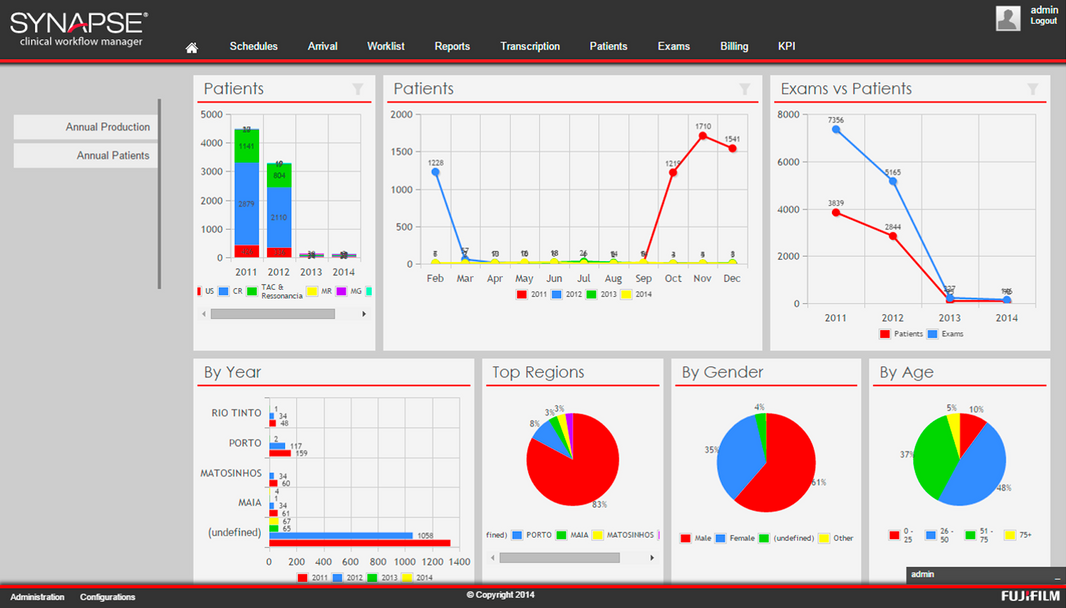Minimize the admin chat bar
This screenshot has height=608, width=1066.
[x=1057, y=576]
